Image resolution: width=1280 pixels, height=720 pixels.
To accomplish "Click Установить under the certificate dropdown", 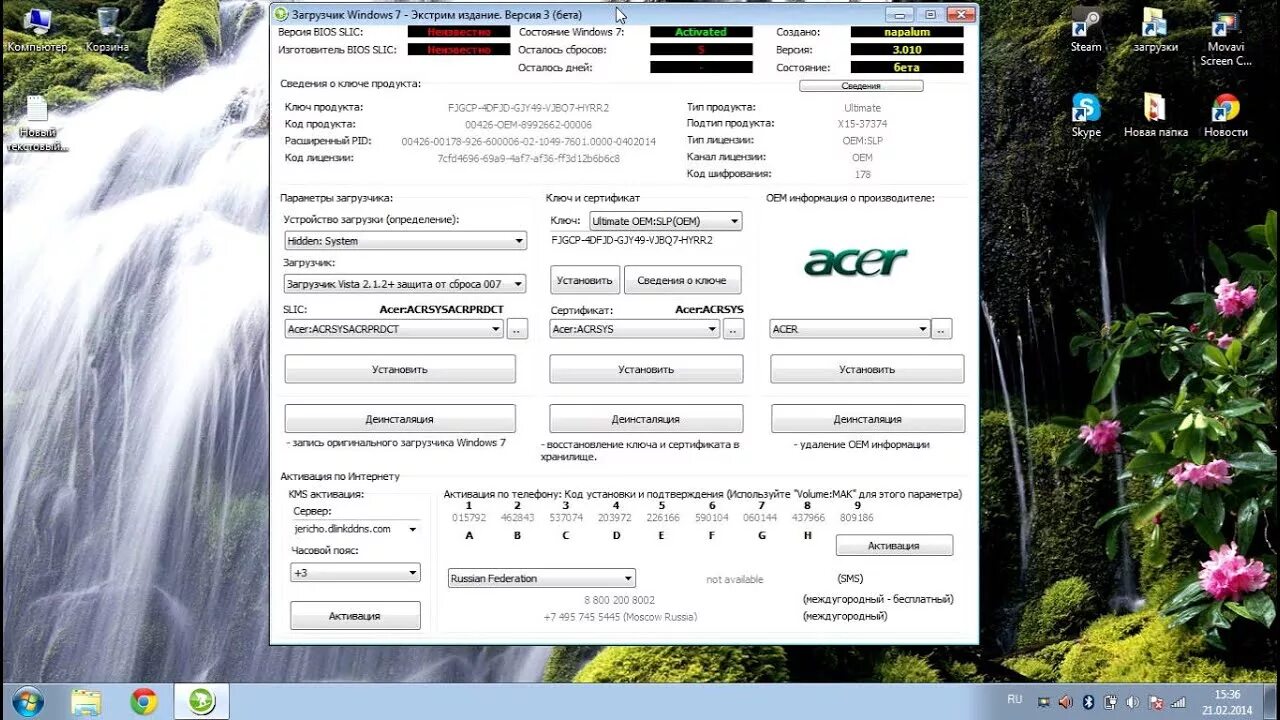I will [646, 369].
